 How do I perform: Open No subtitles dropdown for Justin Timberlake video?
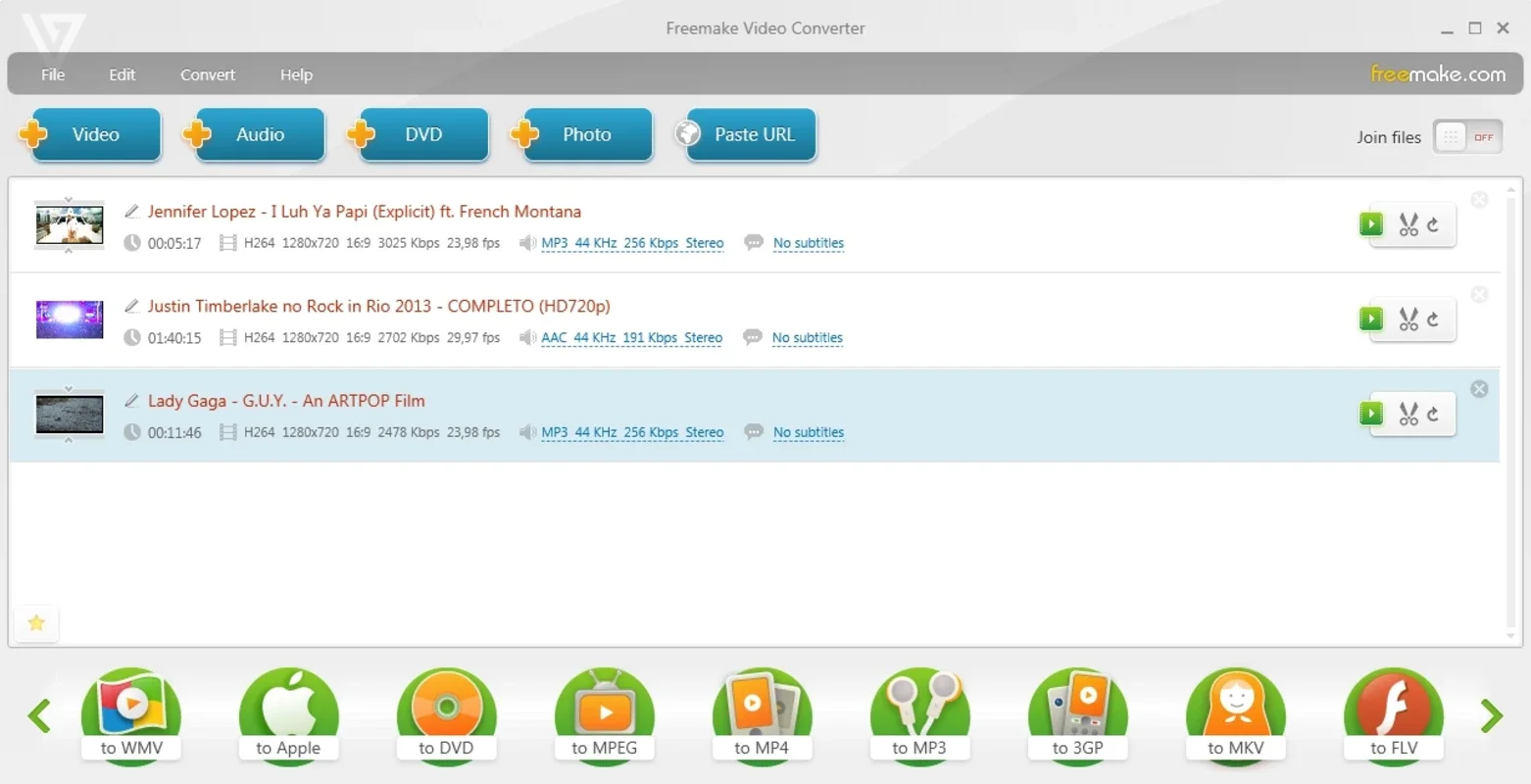coord(807,338)
